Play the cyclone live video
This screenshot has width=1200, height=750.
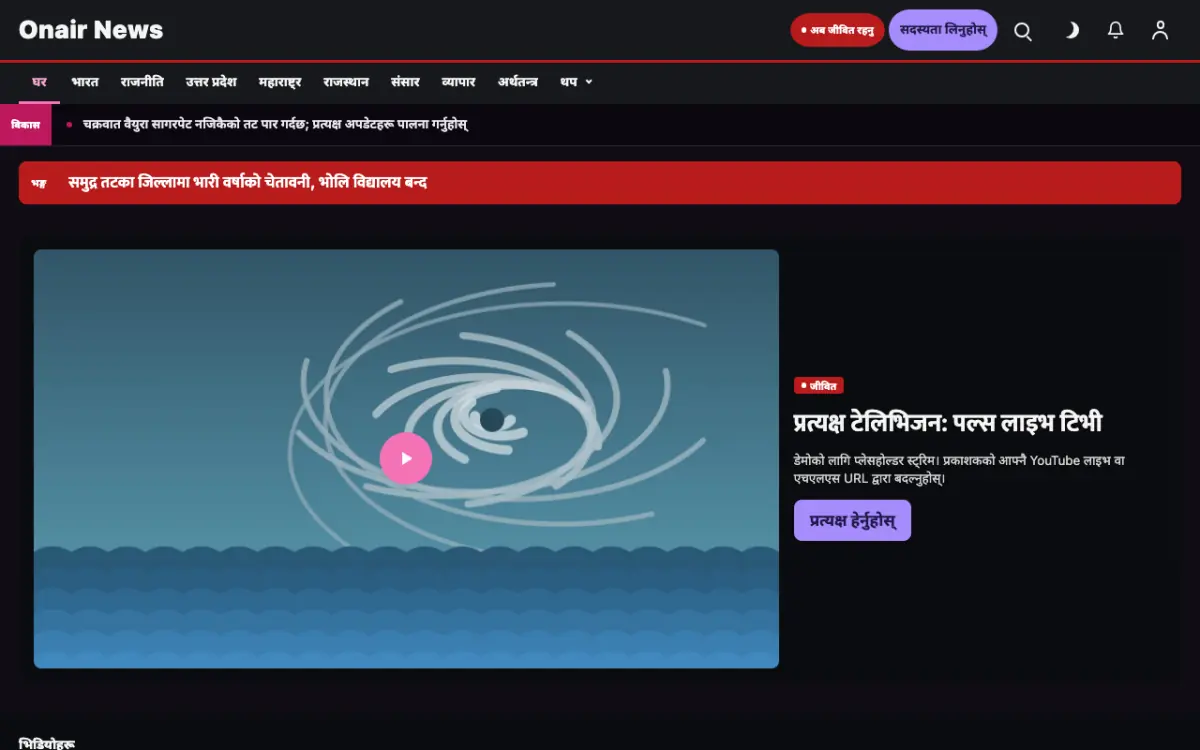point(406,458)
